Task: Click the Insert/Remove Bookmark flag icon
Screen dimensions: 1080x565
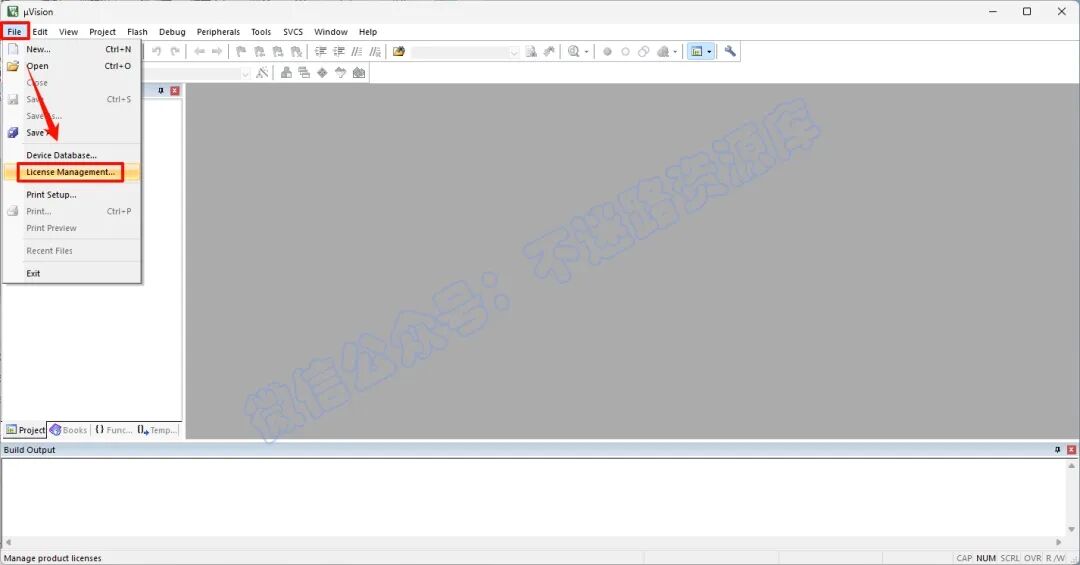Action: 241,52
